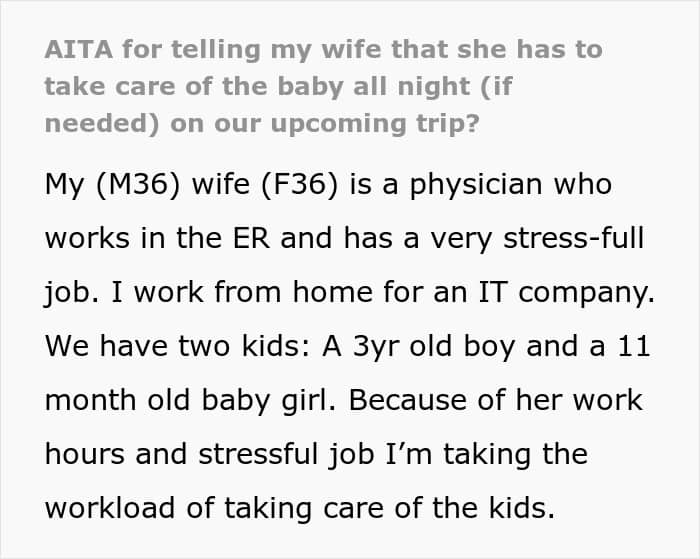Click the "(M36)" age tag
700x559 pixels.
tap(138, 184)
